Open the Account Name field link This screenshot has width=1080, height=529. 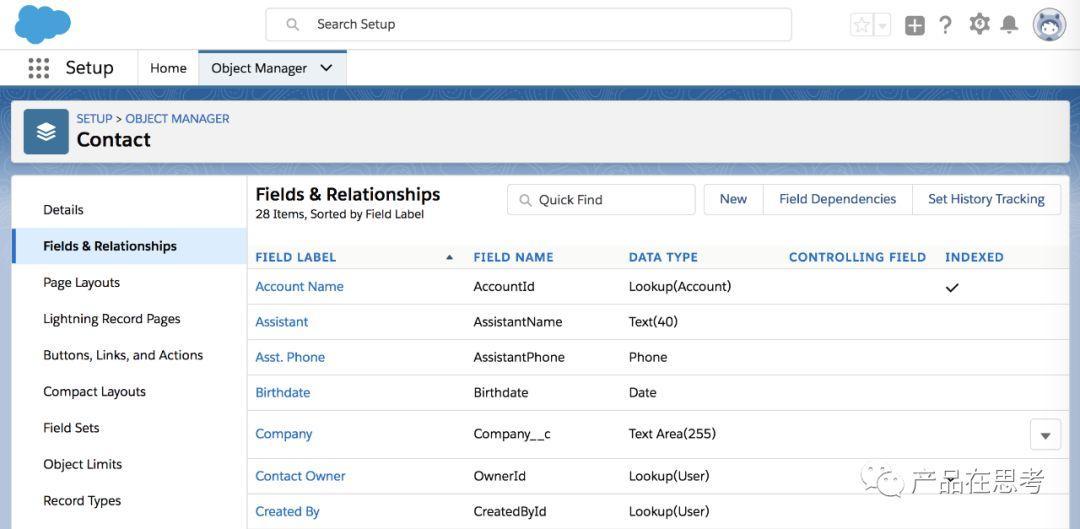(300, 287)
